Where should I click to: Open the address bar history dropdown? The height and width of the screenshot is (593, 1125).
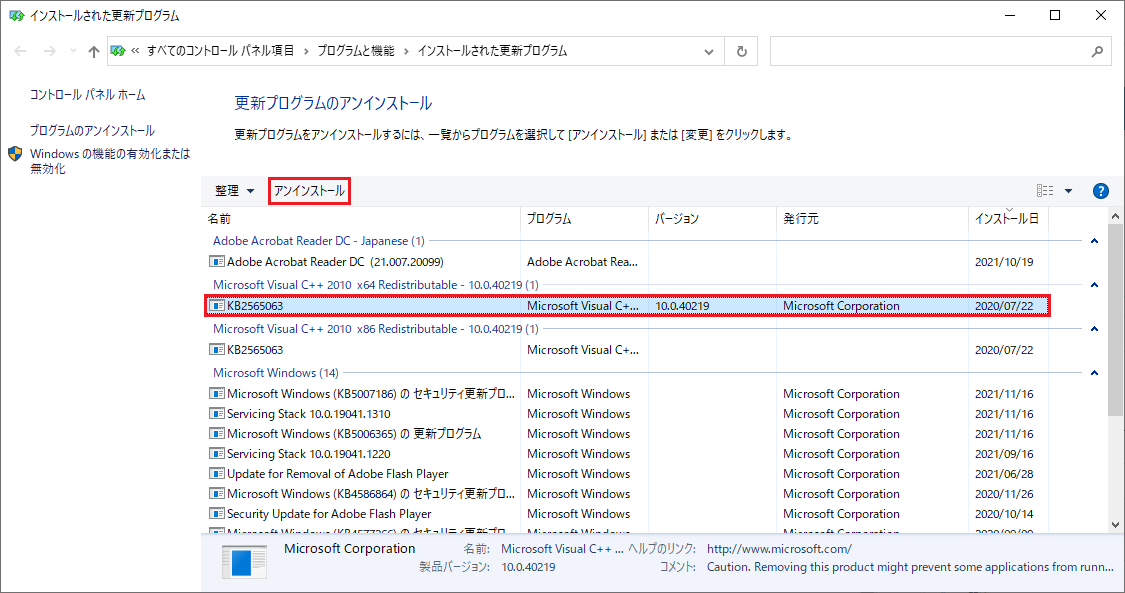click(709, 51)
